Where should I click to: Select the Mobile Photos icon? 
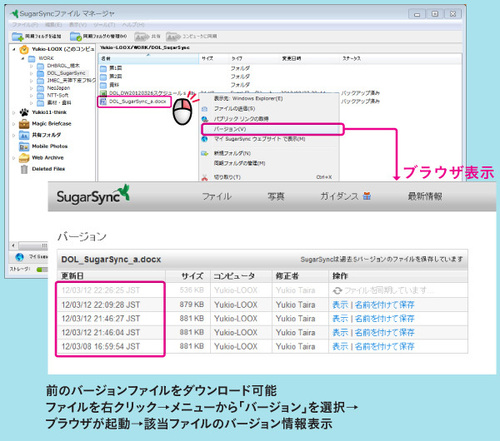(x=24, y=146)
